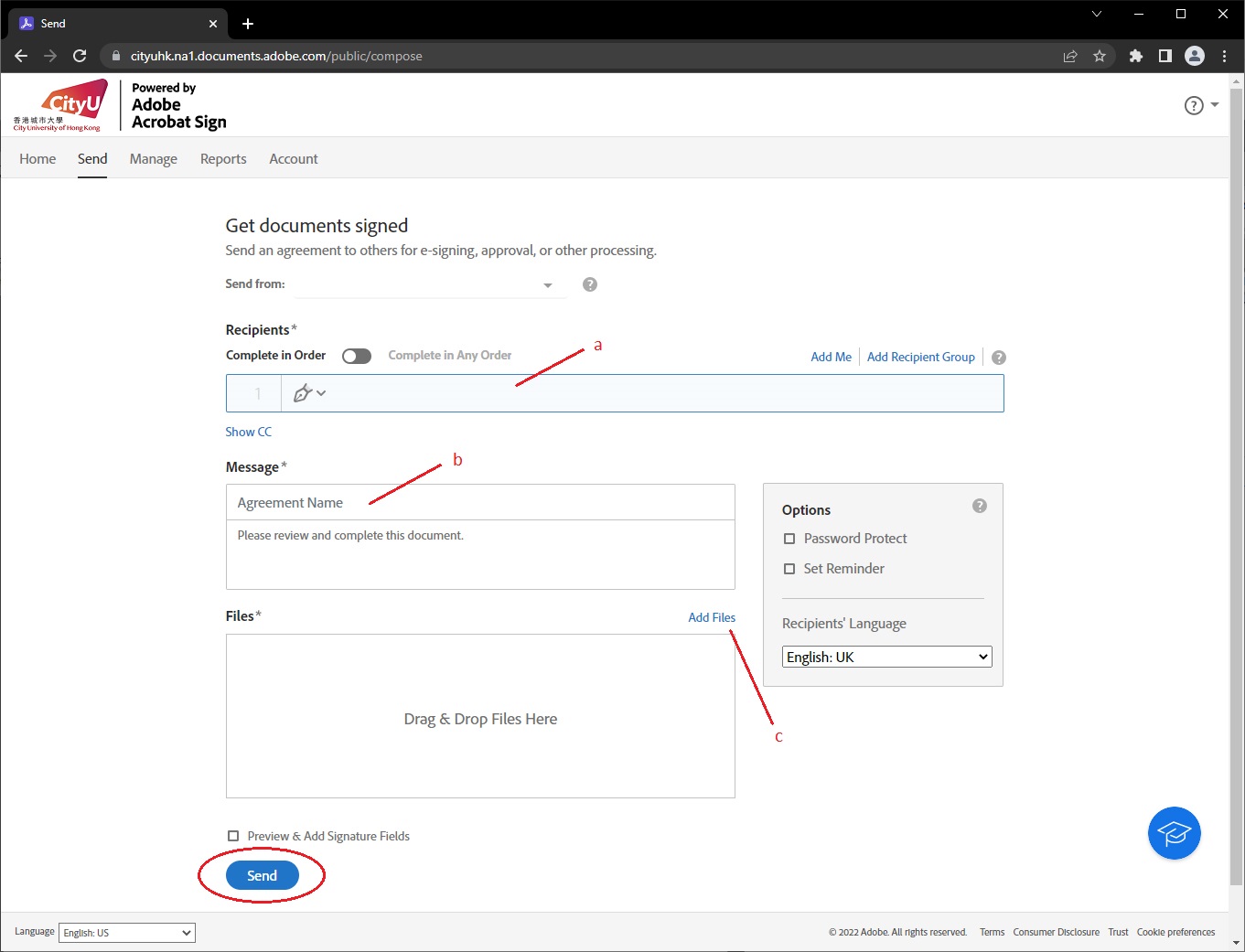Enable the Password Protect checkbox

tap(789, 539)
